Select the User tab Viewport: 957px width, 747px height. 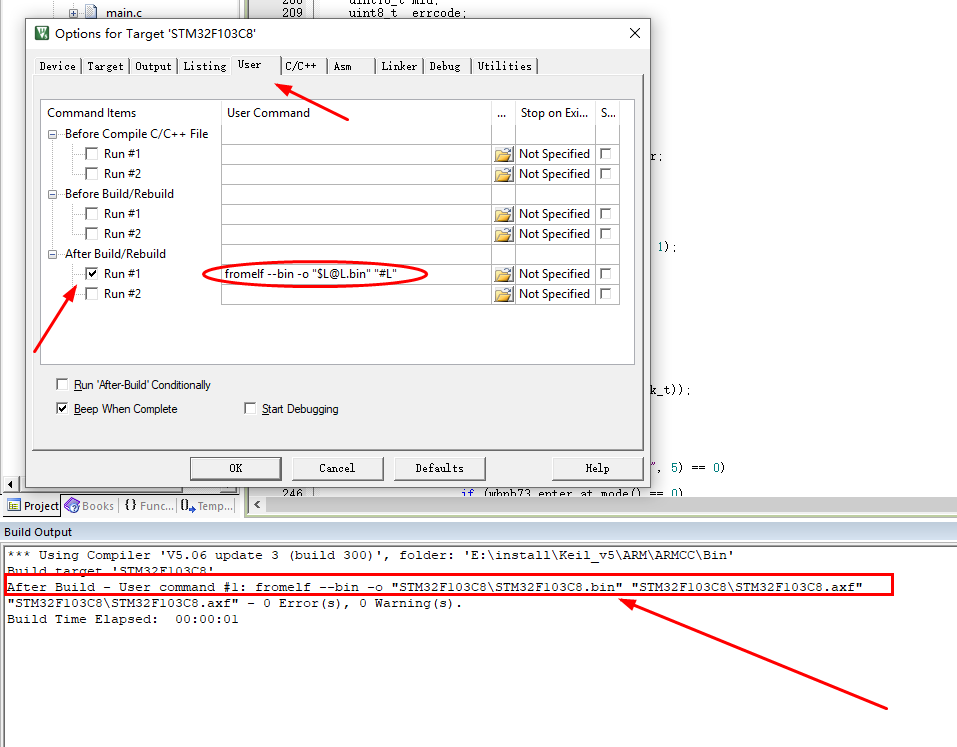(256, 65)
